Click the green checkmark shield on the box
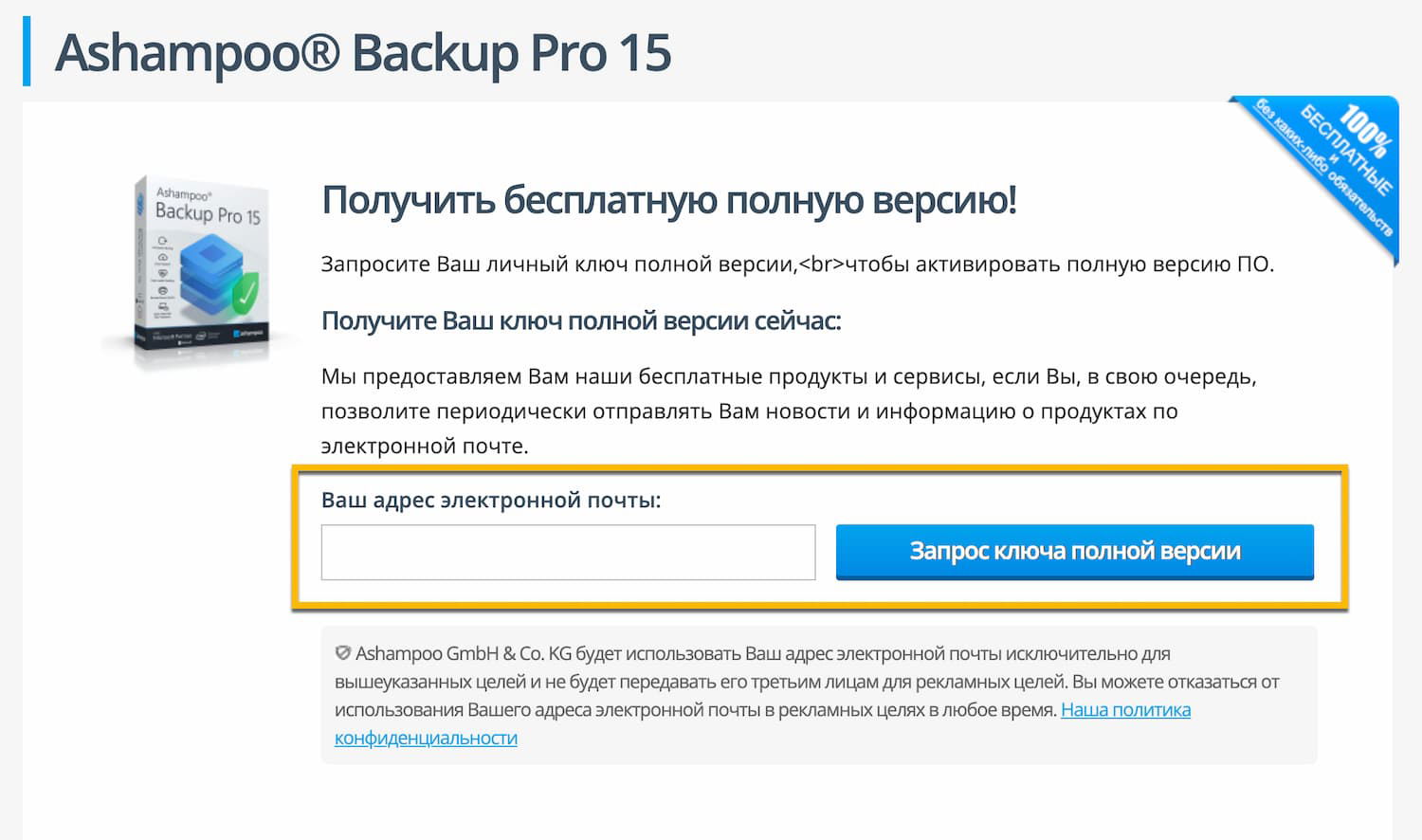This screenshot has height=840, width=1422. pyautogui.click(x=246, y=292)
